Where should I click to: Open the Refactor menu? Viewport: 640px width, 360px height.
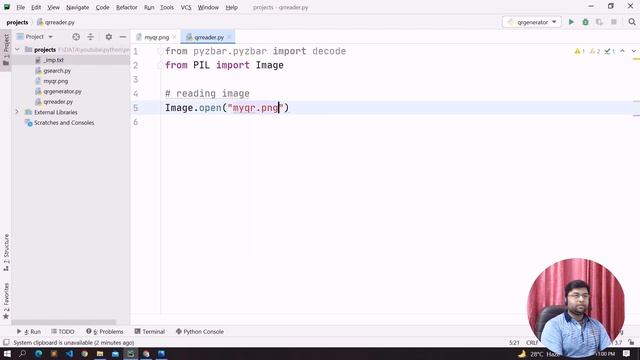(127, 7)
